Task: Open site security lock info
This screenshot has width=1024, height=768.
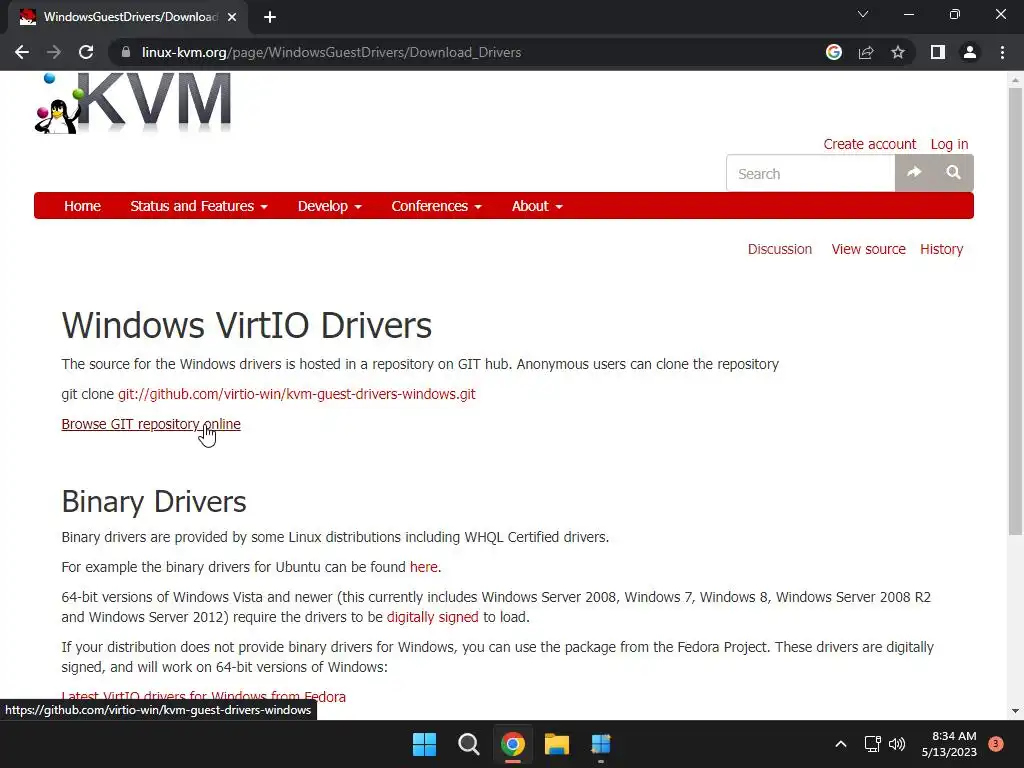Action: [126, 52]
